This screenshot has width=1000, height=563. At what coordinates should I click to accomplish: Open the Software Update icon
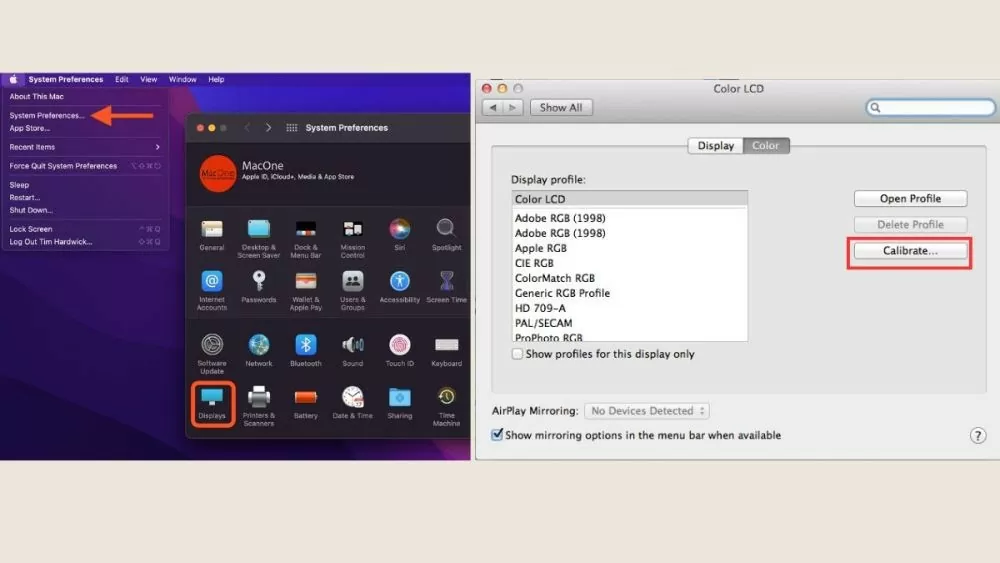point(212,345)
